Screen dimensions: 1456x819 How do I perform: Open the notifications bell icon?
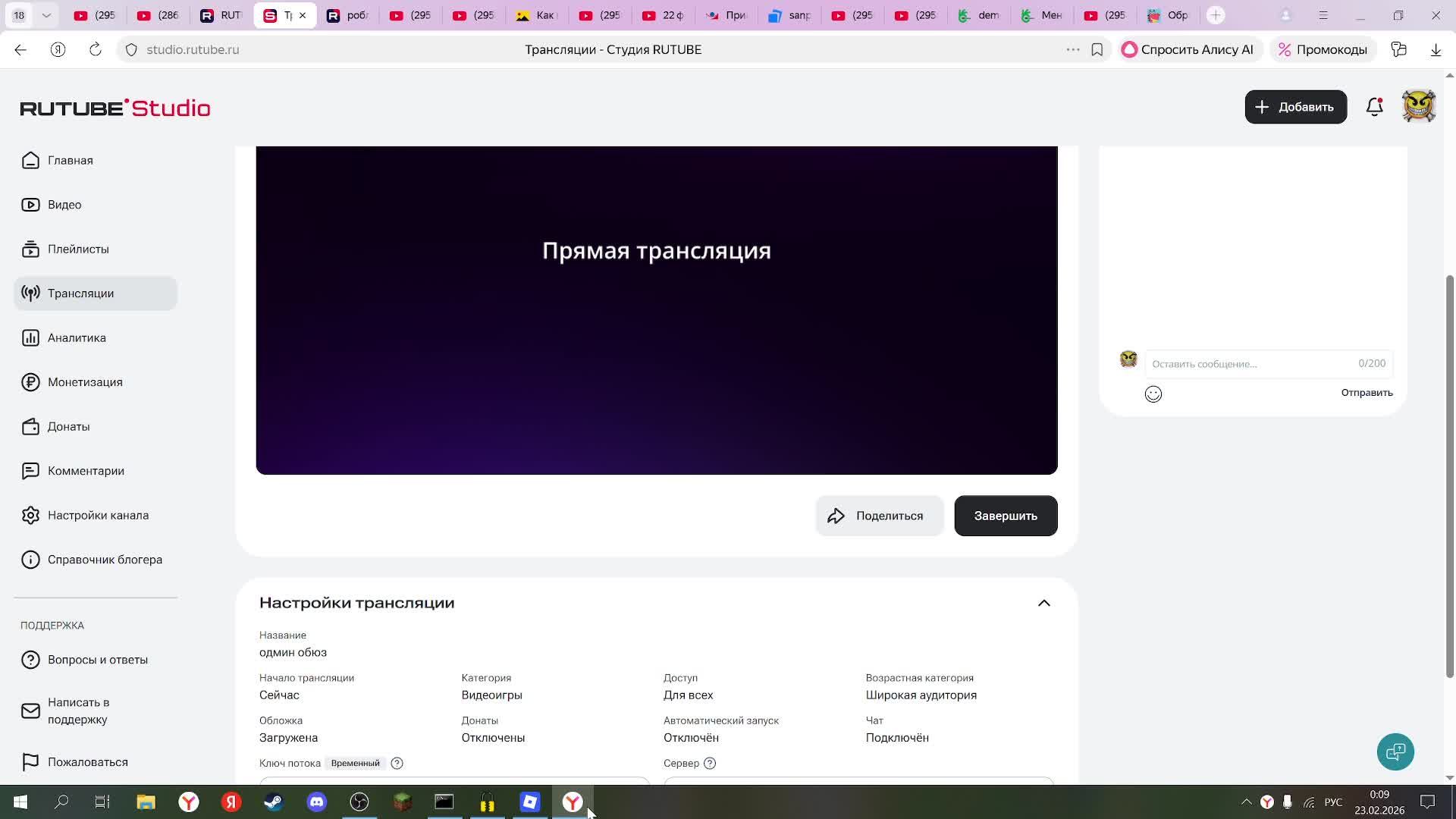point(1374,107)
